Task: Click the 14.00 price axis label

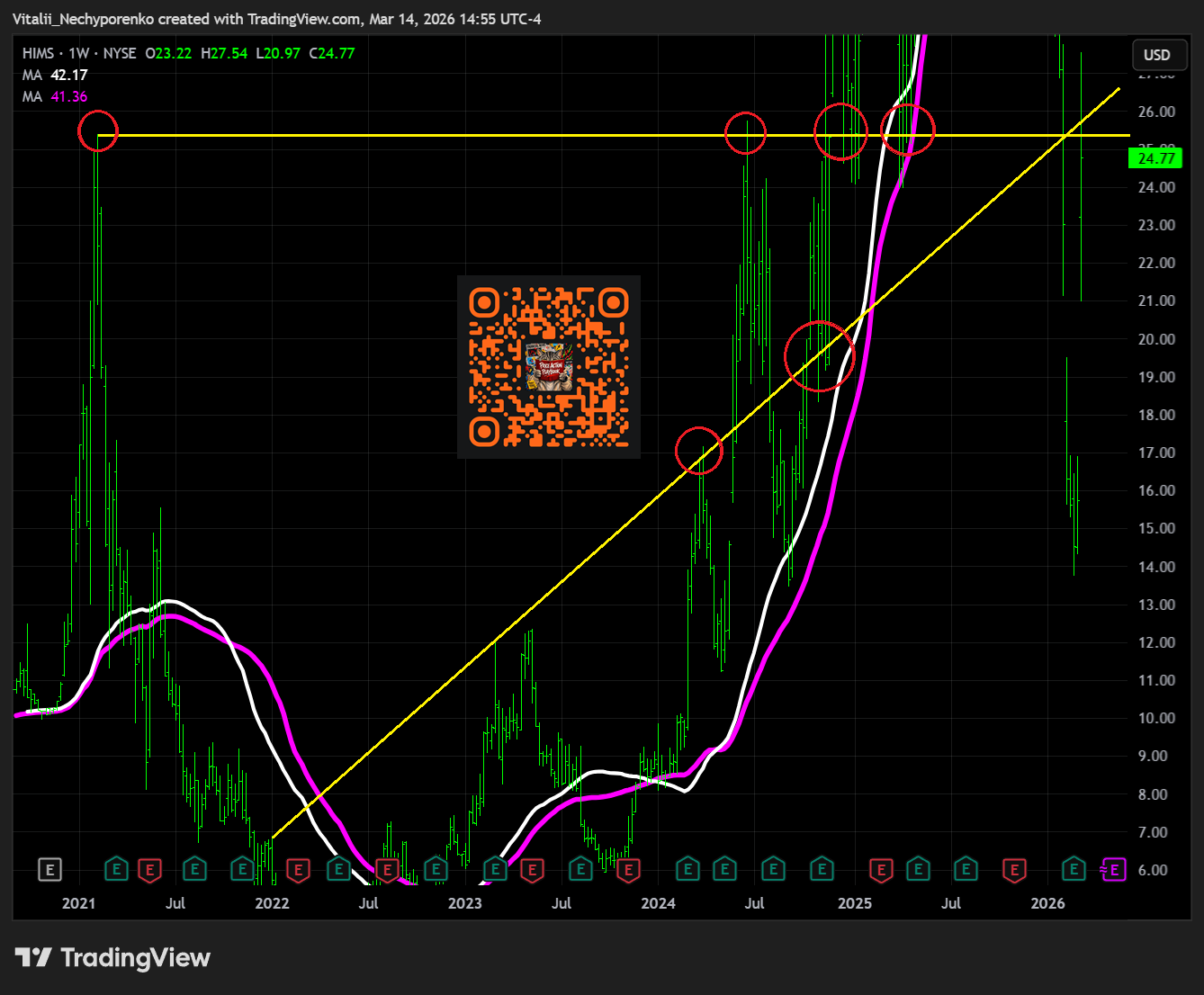Action: (x=1156, y=567)
